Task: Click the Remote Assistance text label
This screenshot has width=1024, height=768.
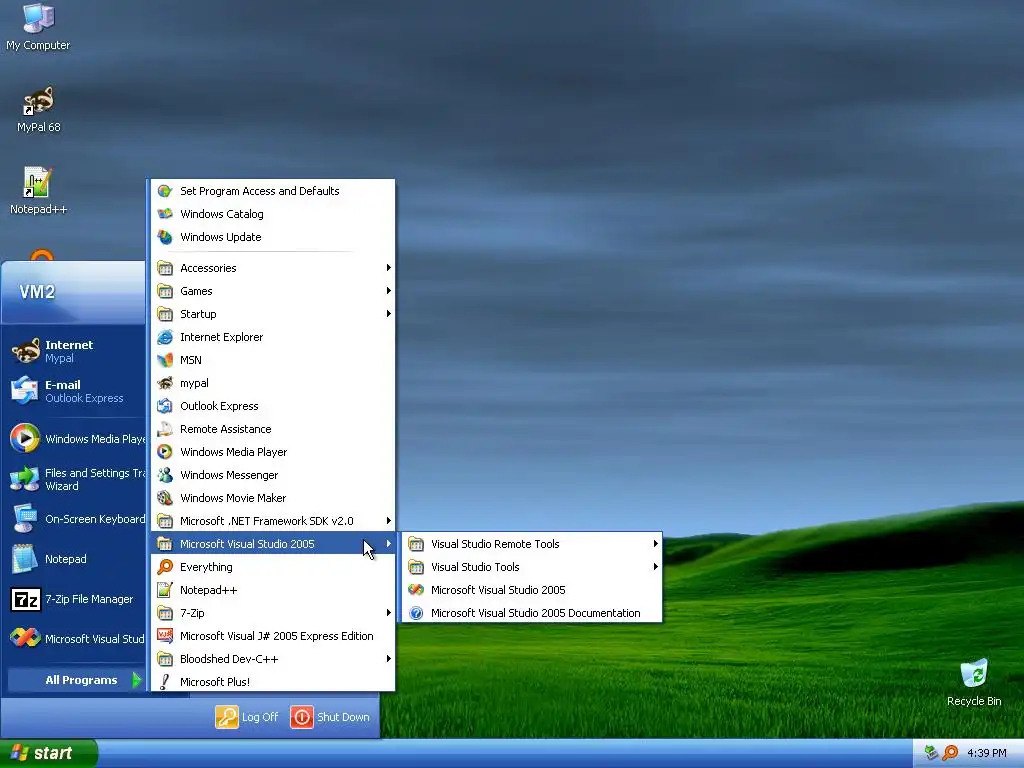Action: [225, 428]
